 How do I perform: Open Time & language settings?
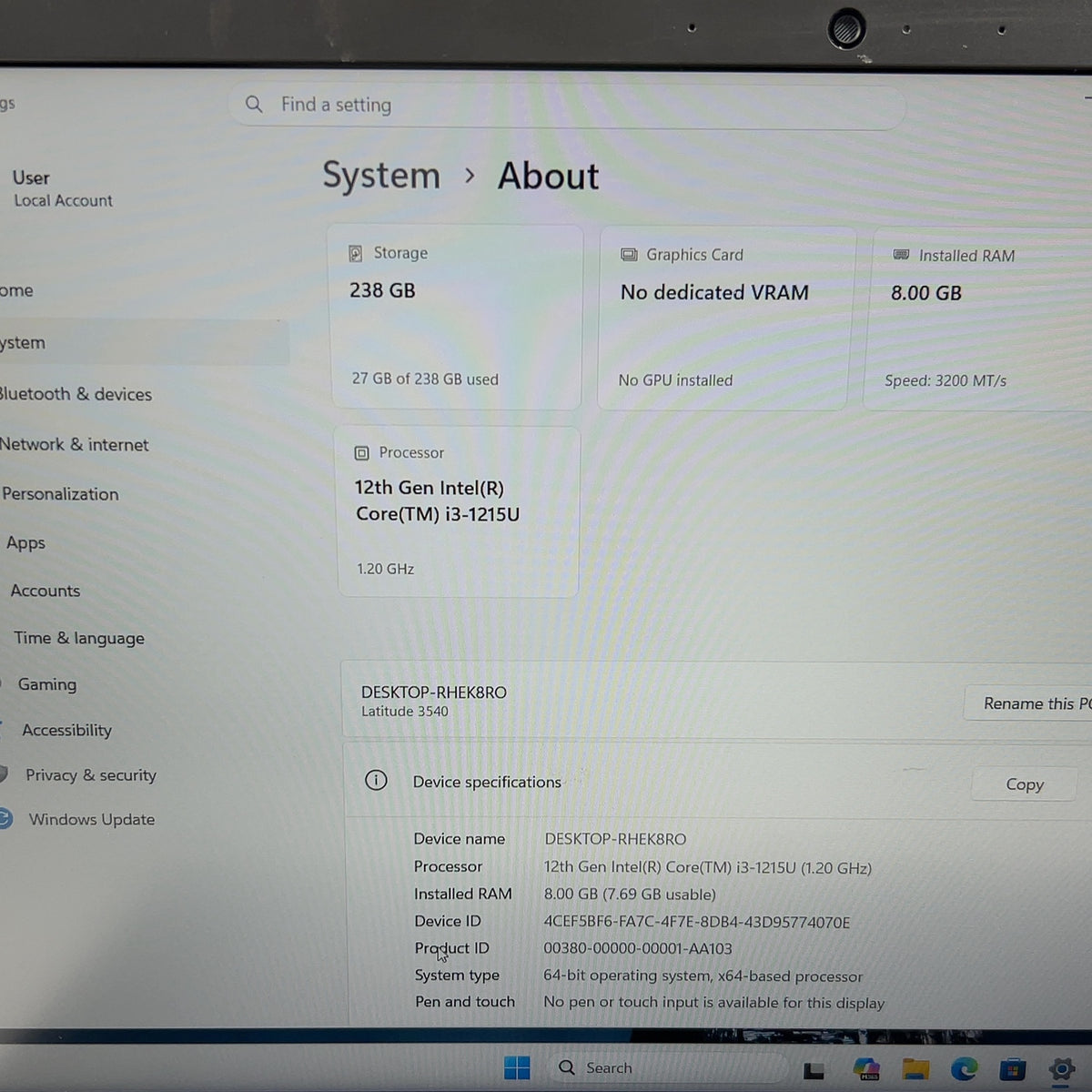pyautogui.click(x=79, y=638)
